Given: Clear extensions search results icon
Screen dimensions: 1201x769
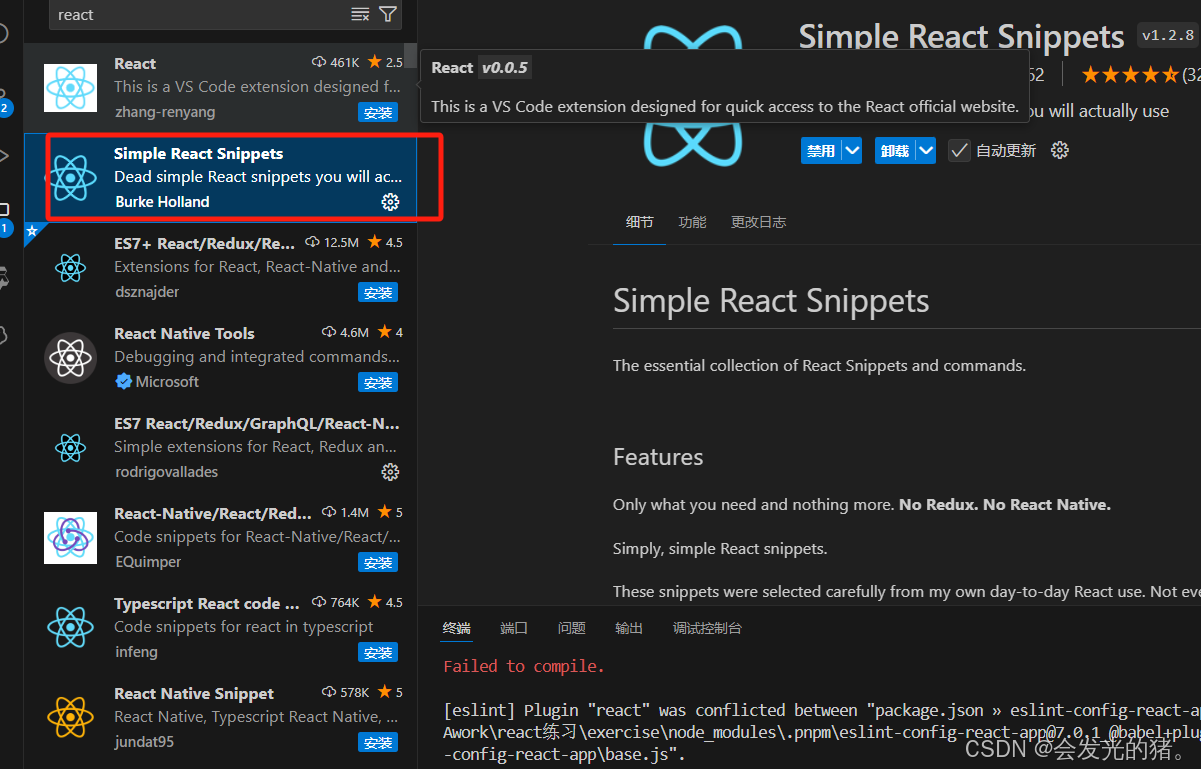Looking at the screenshot, I should click(x=360, y=14).
